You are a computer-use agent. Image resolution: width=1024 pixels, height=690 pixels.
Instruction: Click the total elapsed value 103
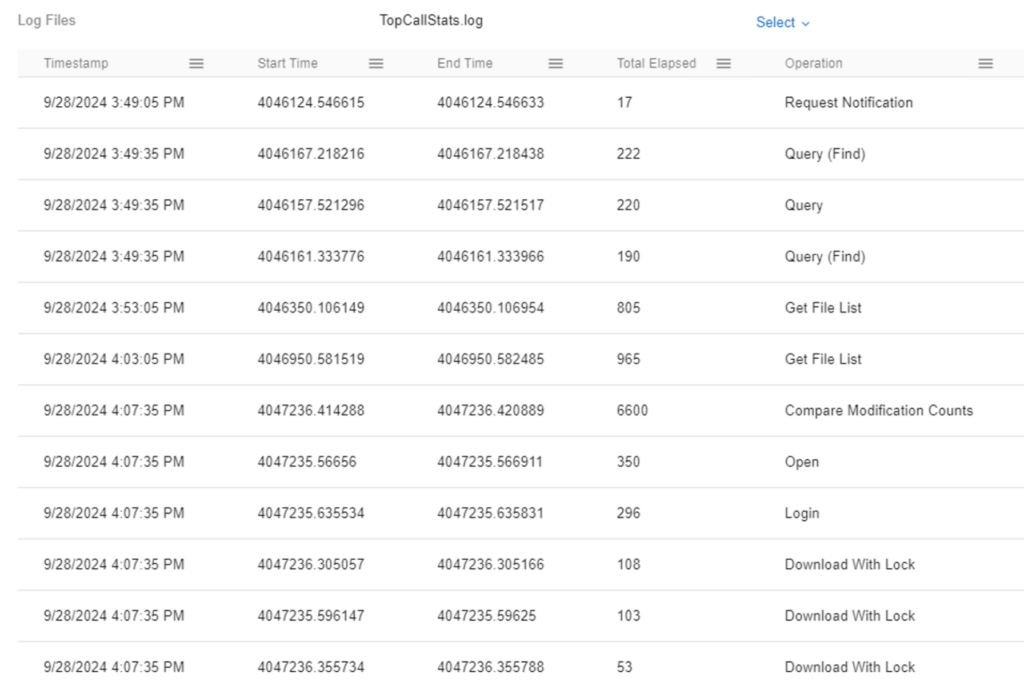(628, 616)
